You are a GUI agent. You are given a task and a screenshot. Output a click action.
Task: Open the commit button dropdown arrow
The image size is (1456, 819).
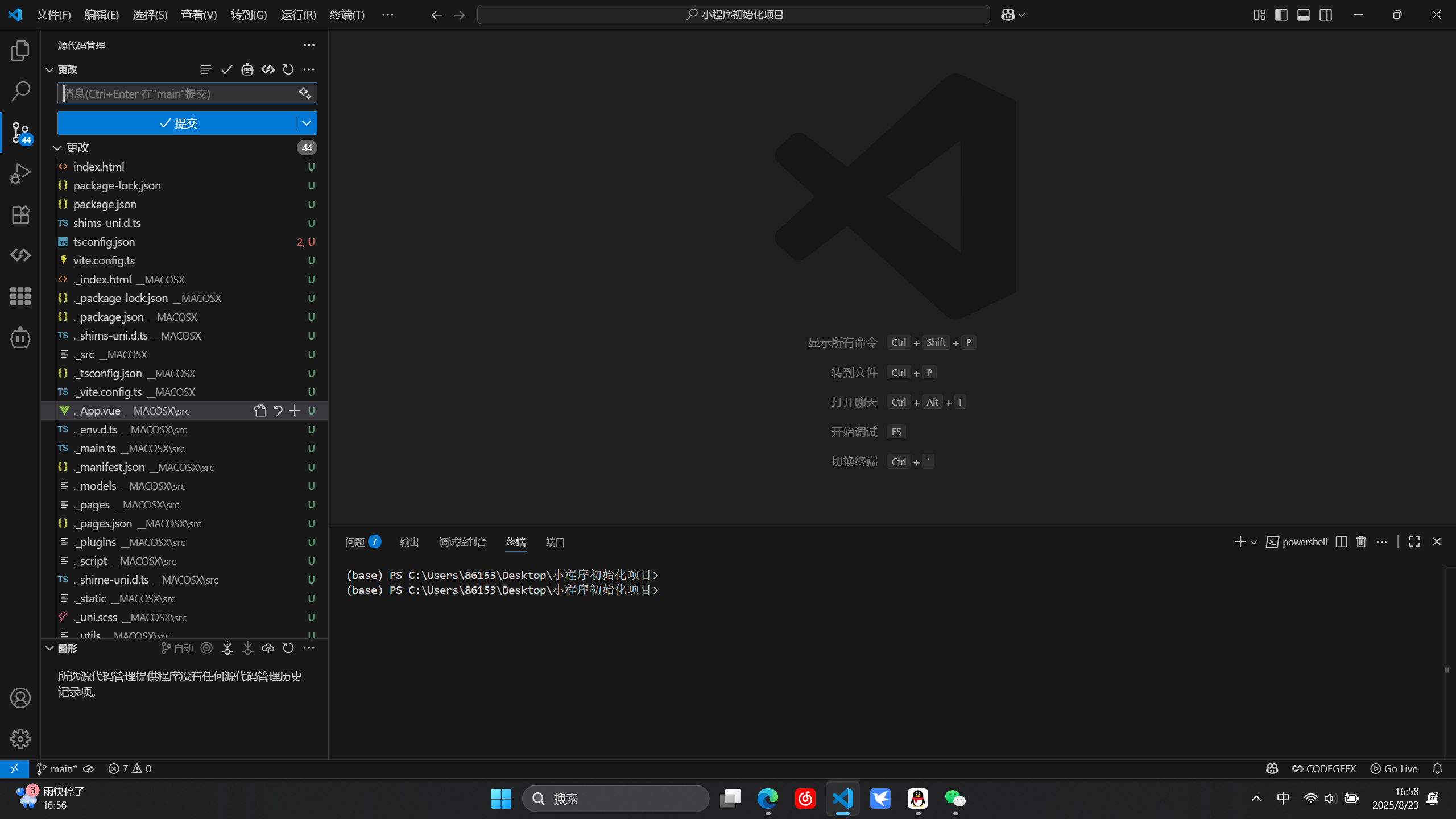(x=307, y=123)
